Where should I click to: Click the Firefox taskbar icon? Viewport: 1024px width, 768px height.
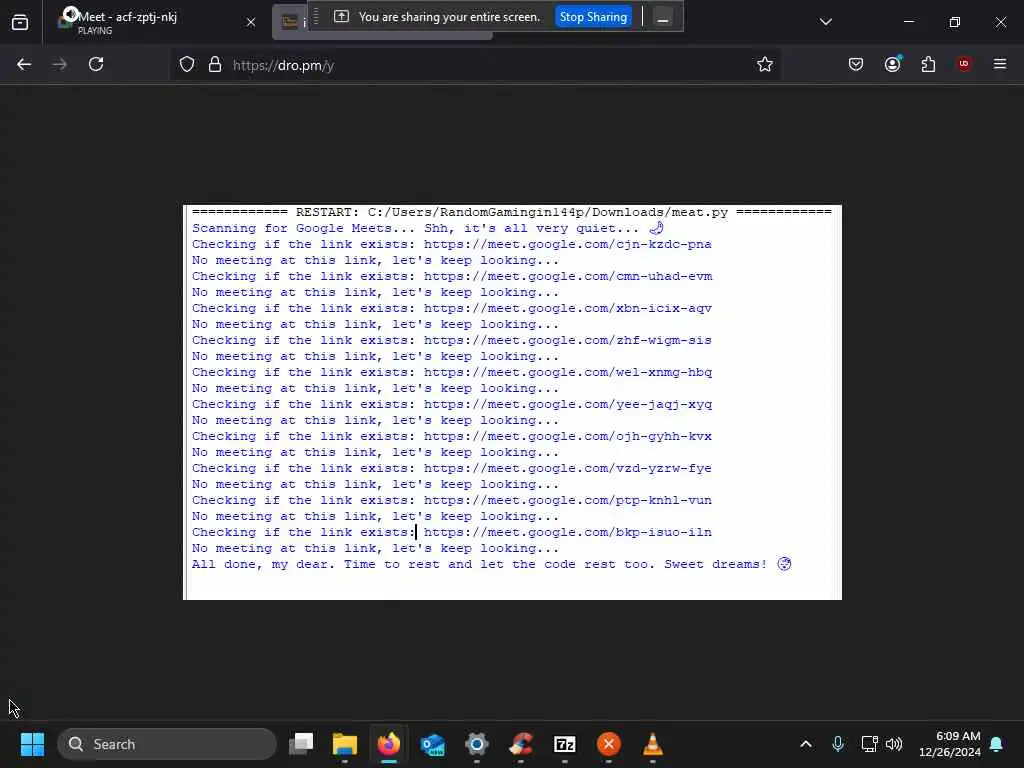[x=389, y=744]
